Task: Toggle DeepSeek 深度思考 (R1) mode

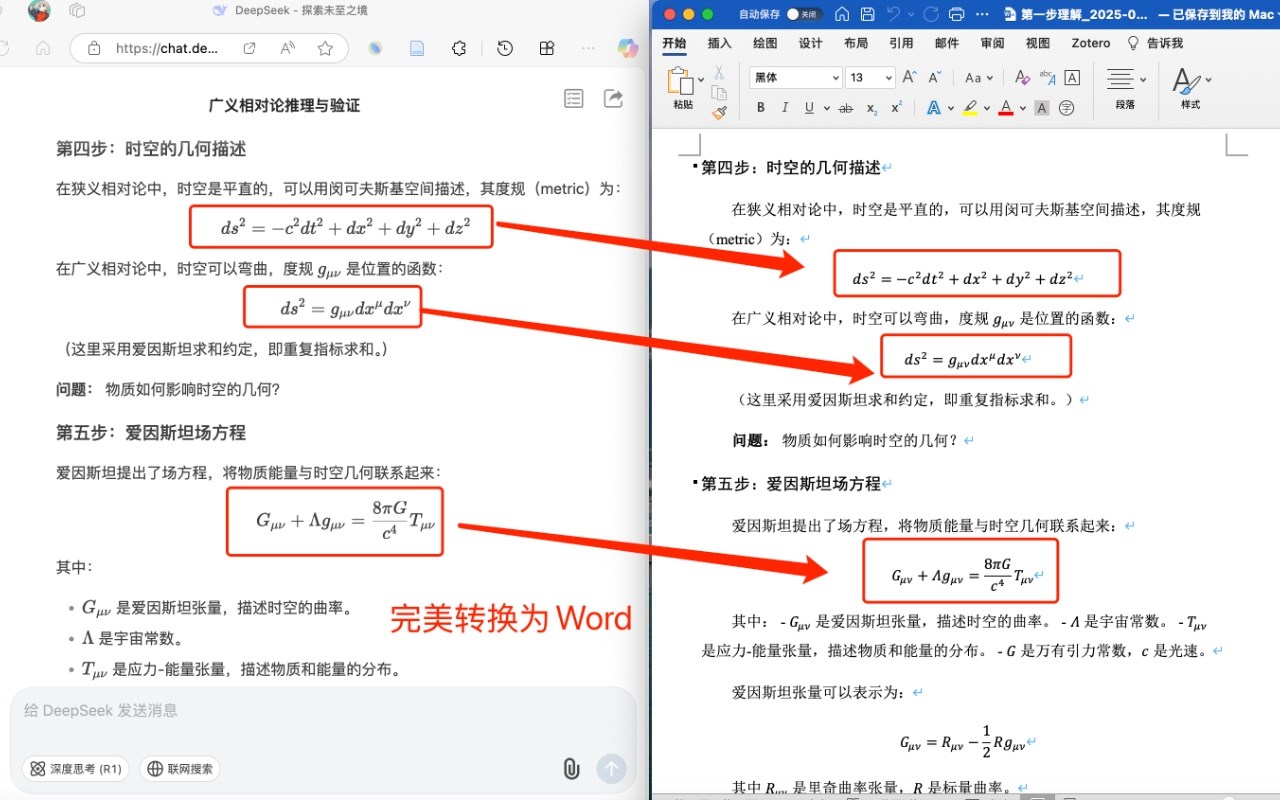Action: pyautogui.click(x=76, y=769)
